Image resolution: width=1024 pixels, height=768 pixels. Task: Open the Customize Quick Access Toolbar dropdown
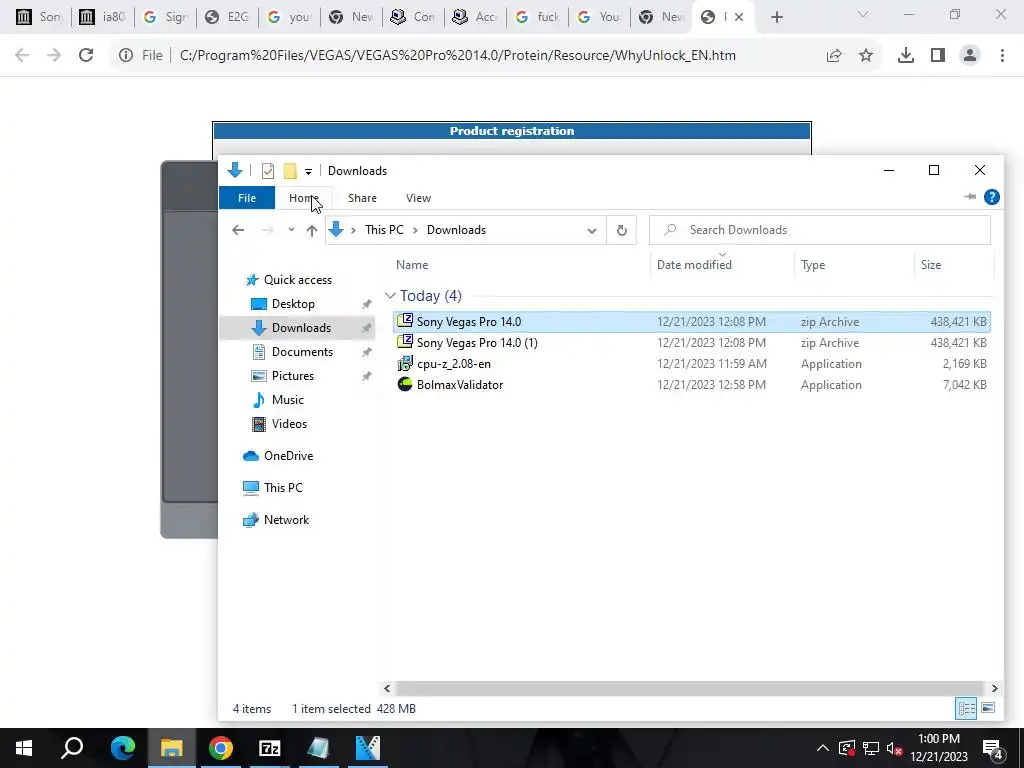308,172
